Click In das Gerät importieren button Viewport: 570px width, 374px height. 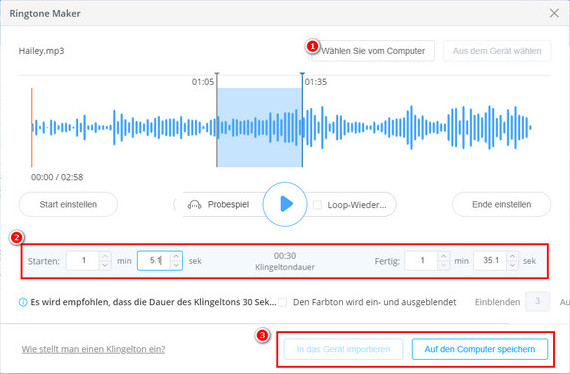pos(343,349)
